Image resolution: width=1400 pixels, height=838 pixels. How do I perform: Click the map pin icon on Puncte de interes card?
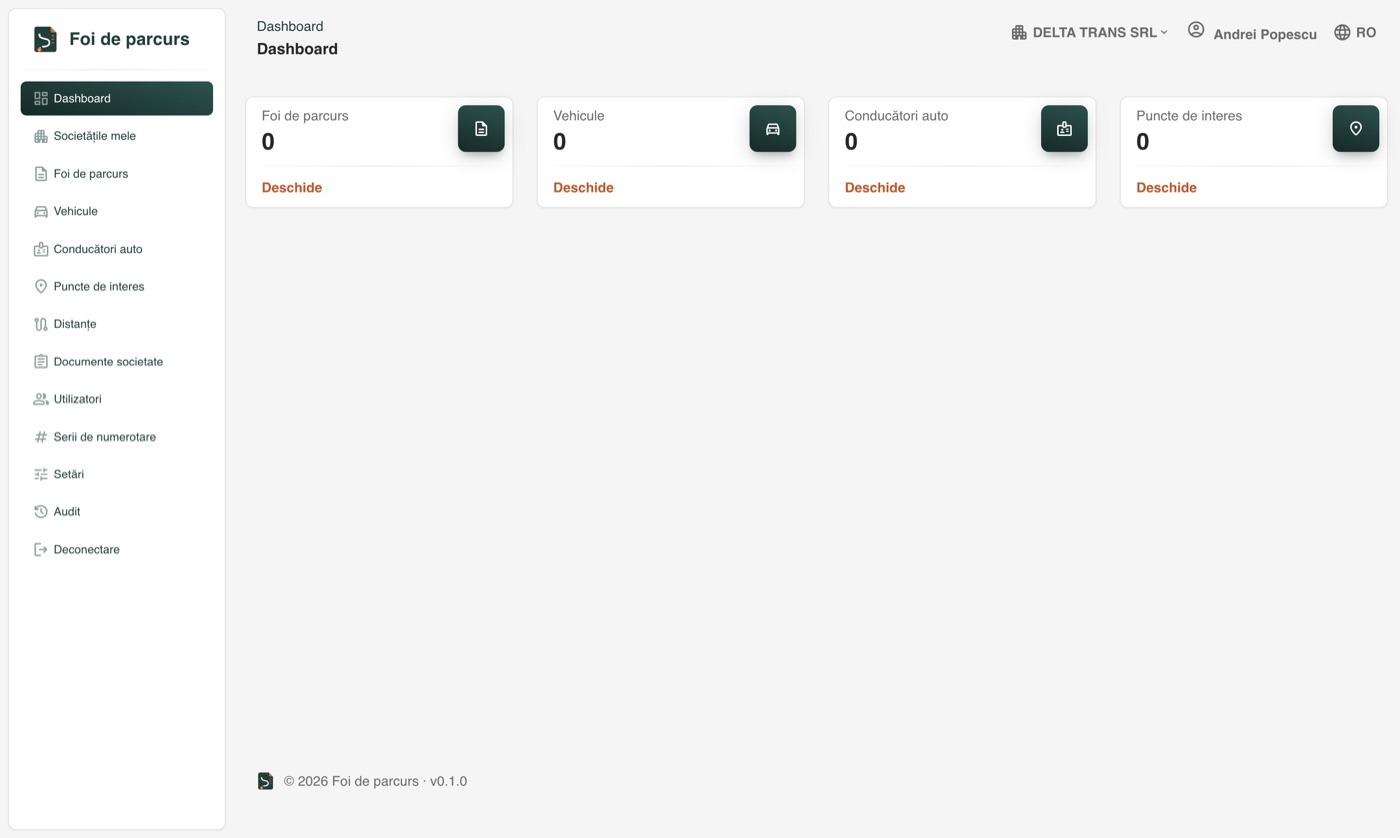coord(1356,129)
